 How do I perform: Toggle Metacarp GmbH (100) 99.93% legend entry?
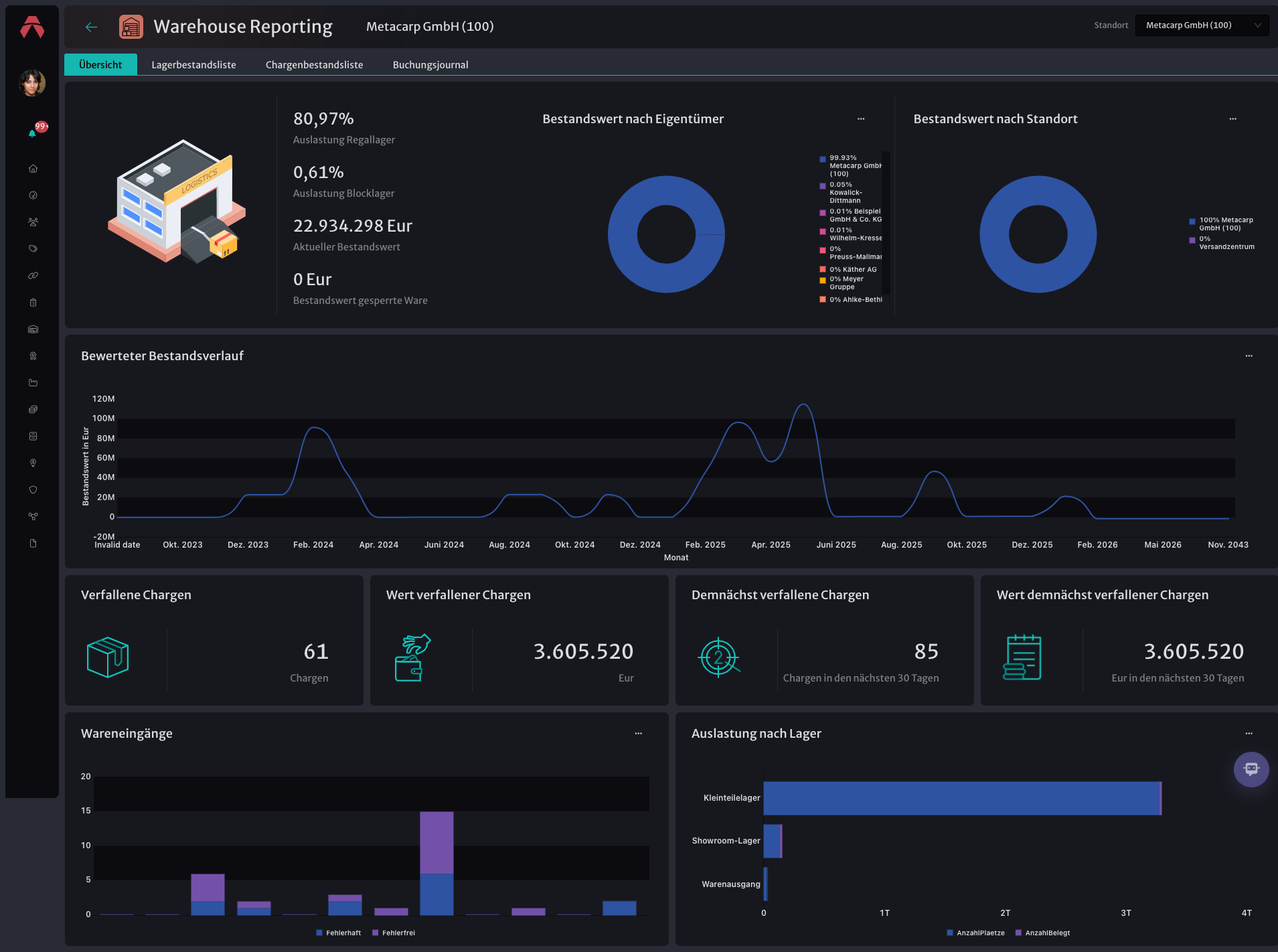pos(851,166)
